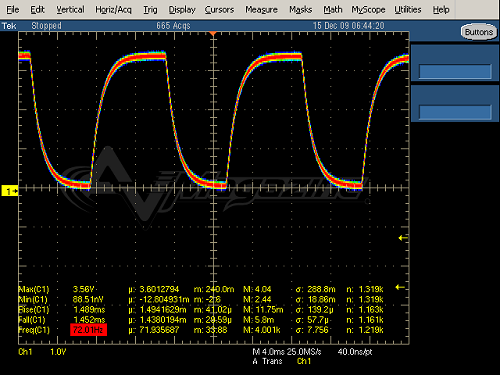Viewport: 500px width, 375px height.
Task: Click the upper yellow trigger level arrow
Action: pos(403,238)
